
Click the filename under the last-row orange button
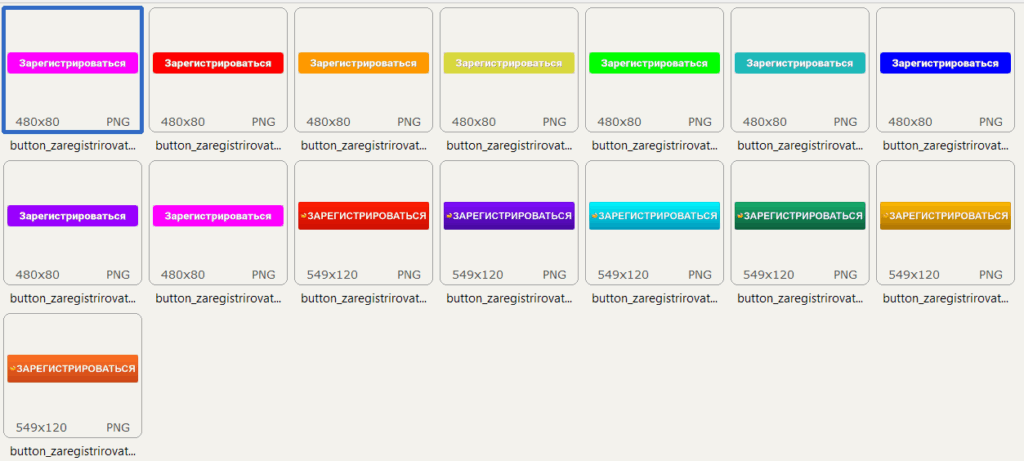pos(73,451)
